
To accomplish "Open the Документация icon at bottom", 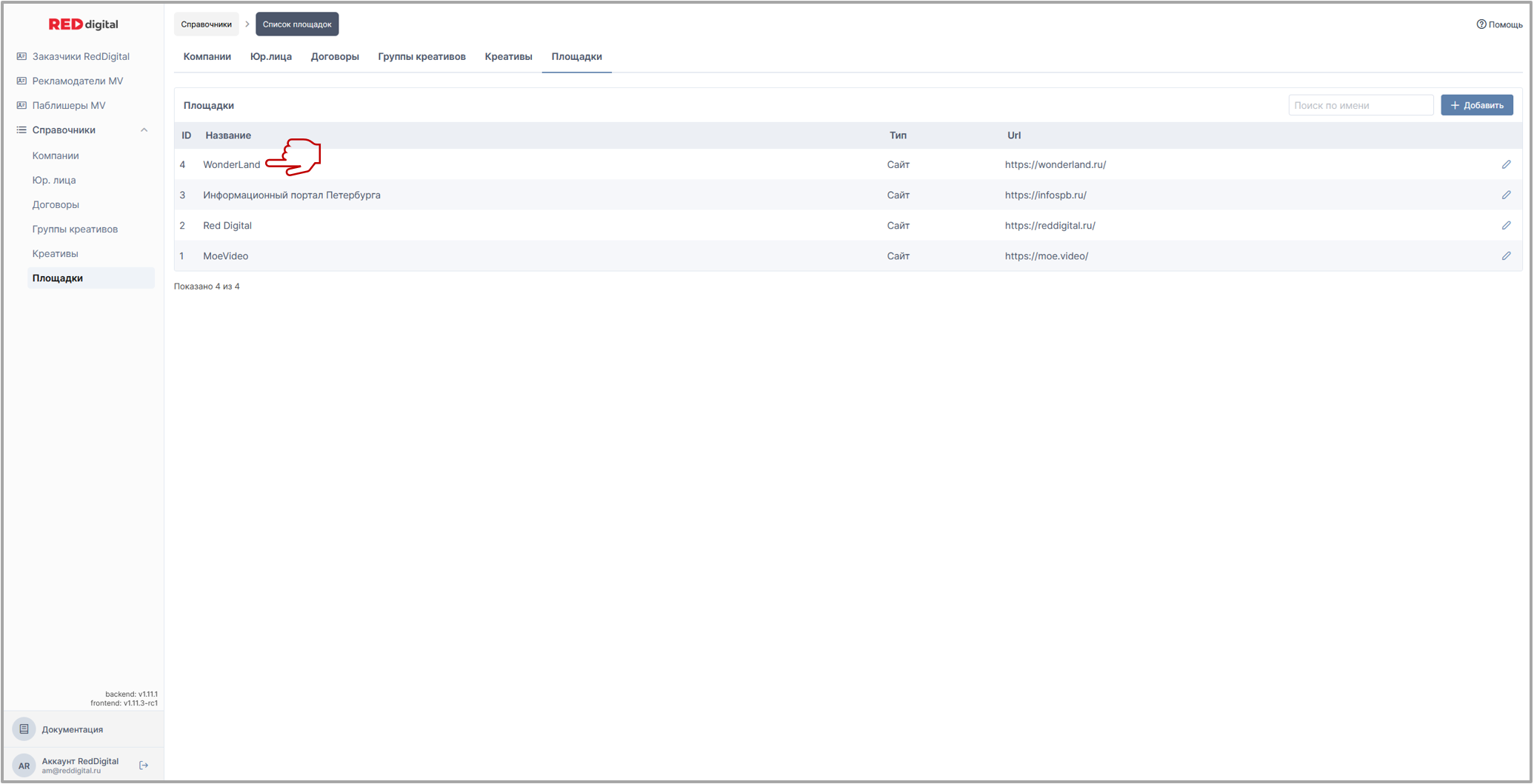I will [x=24, y=729].
